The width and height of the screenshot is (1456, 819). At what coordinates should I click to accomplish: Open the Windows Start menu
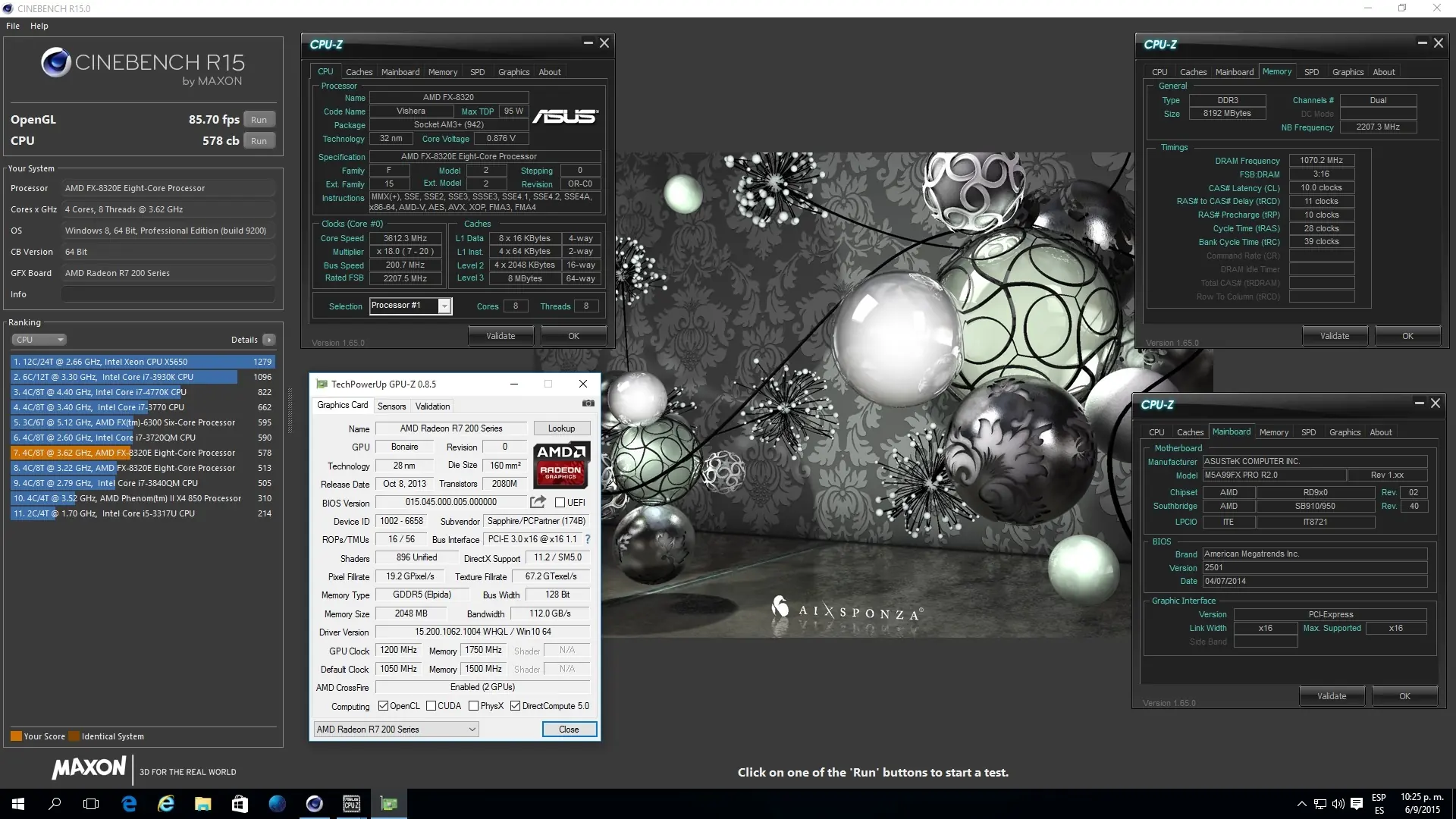coord(18,804)
